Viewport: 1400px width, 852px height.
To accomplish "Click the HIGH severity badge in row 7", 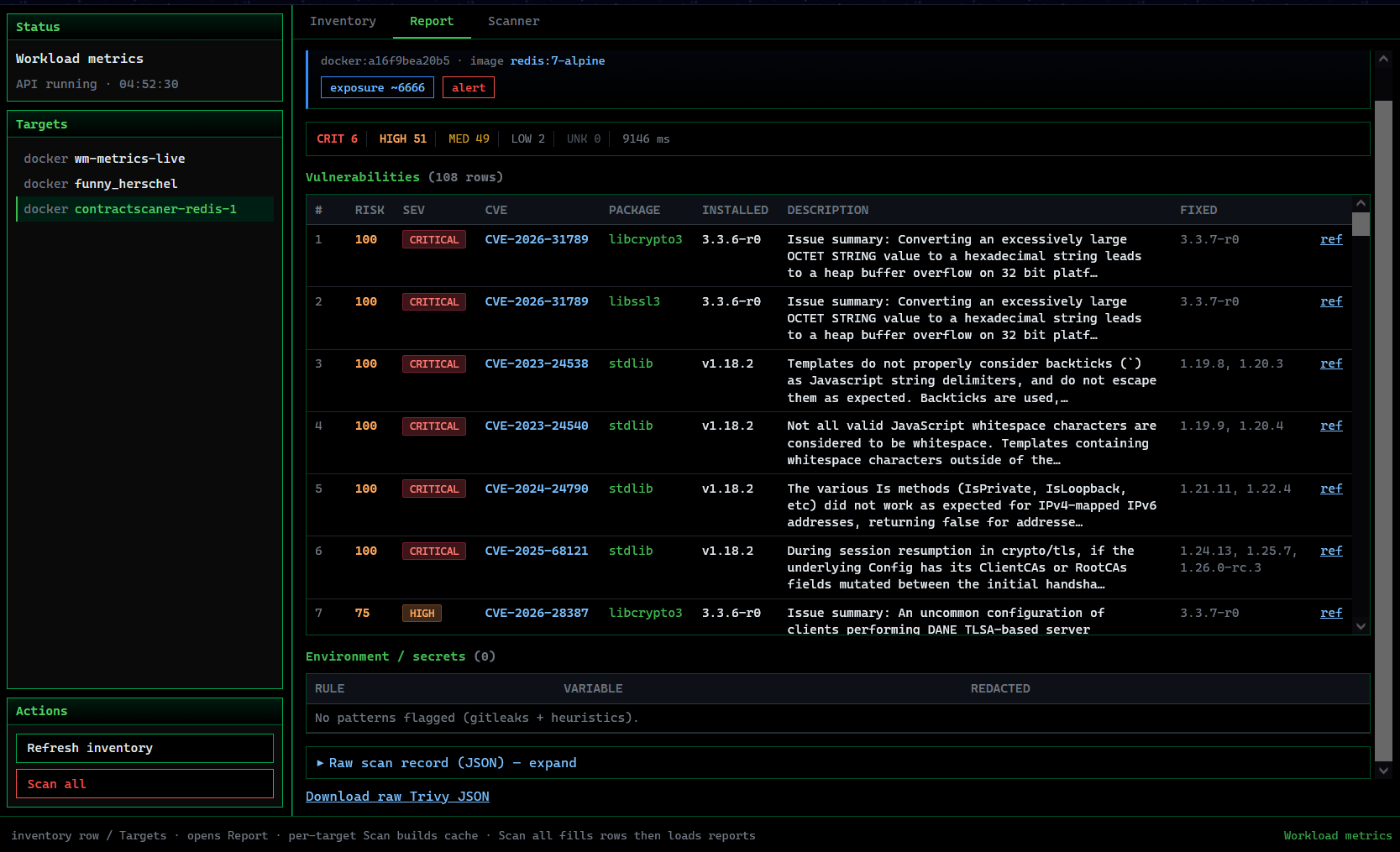I will [x=422, y=614].
